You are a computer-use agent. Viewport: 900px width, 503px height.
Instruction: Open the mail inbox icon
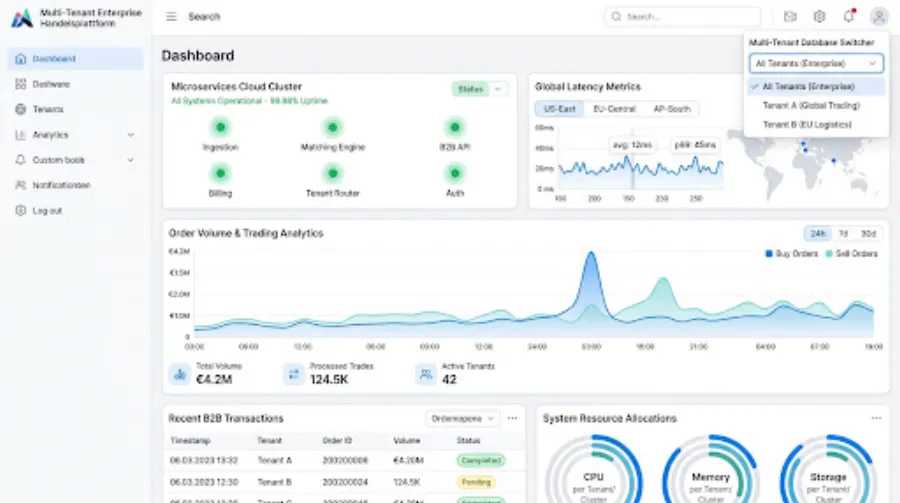(x=790, y=17)
